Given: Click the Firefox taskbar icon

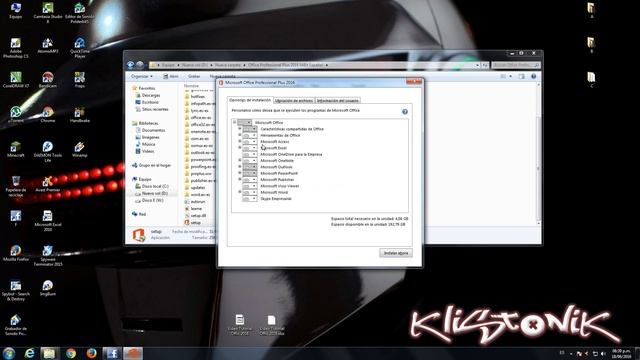Looking at the screenshot, I should pos(91,353).
